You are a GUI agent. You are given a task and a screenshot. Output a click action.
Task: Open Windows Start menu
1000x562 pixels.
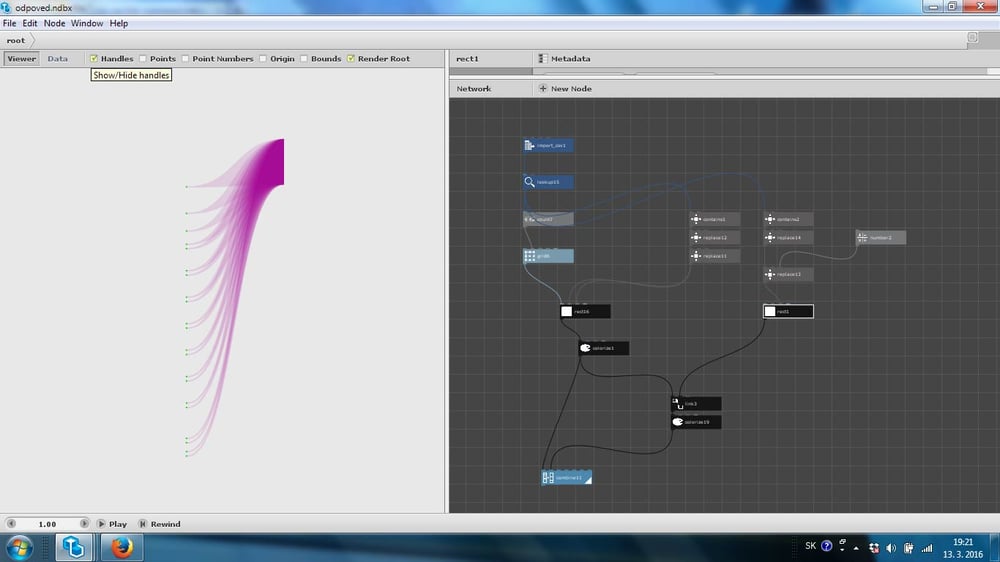point(20,548)
